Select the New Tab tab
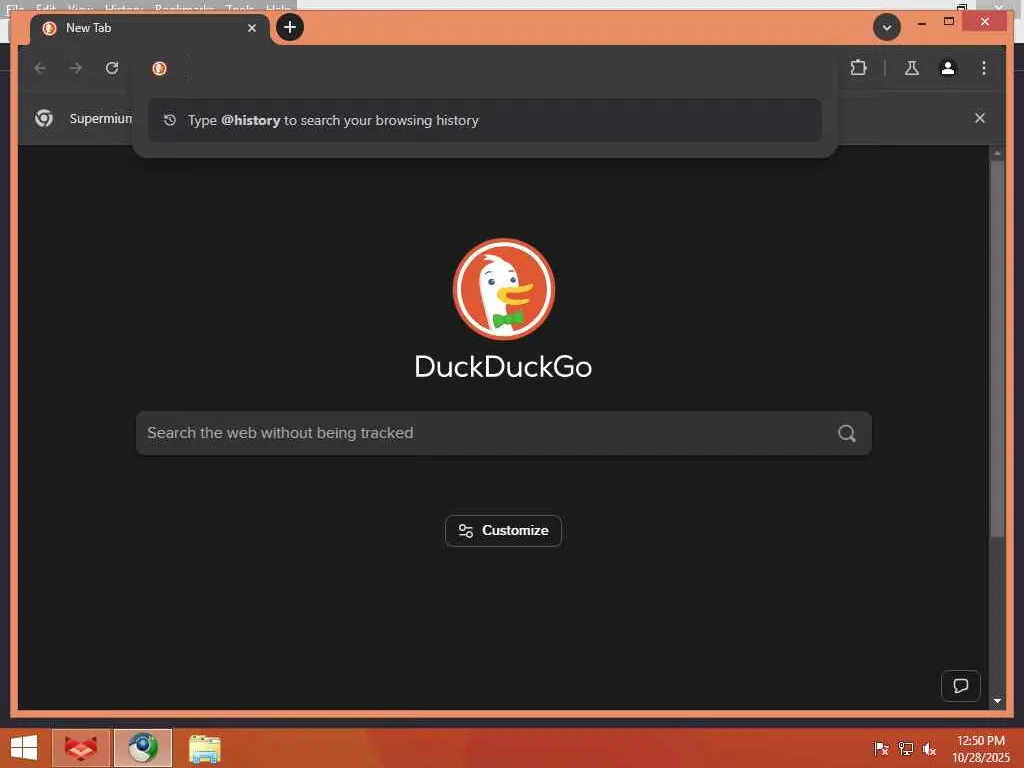This screenshot has width=1024, height=768. (x=150, y=28)
